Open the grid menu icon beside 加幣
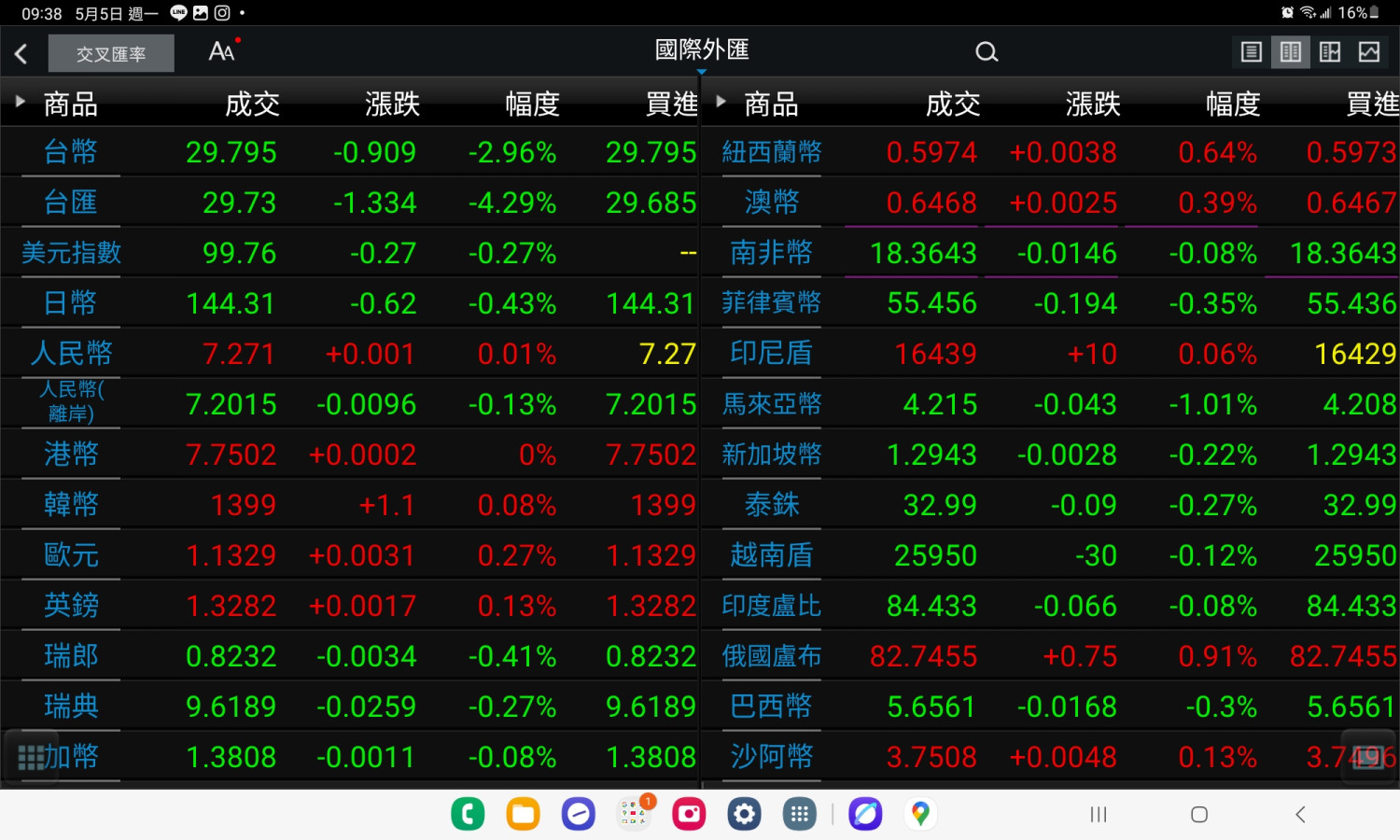This screenshot has height=840, width=1400. pos(32,756)
